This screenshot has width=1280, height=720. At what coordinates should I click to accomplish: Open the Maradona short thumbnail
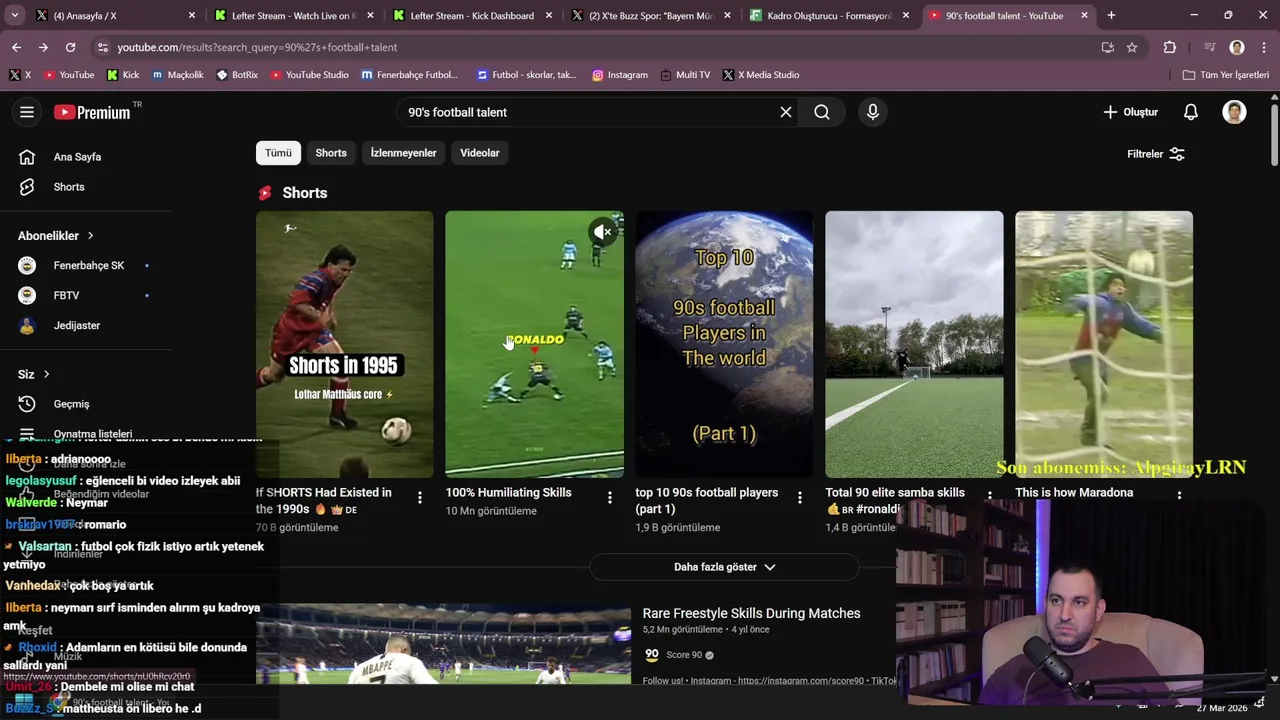pos(1104,344)
